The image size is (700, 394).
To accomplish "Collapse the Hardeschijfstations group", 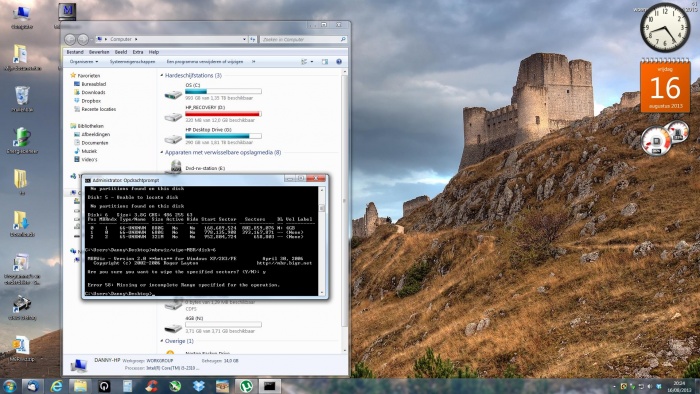I will click(x=162, y=75).
